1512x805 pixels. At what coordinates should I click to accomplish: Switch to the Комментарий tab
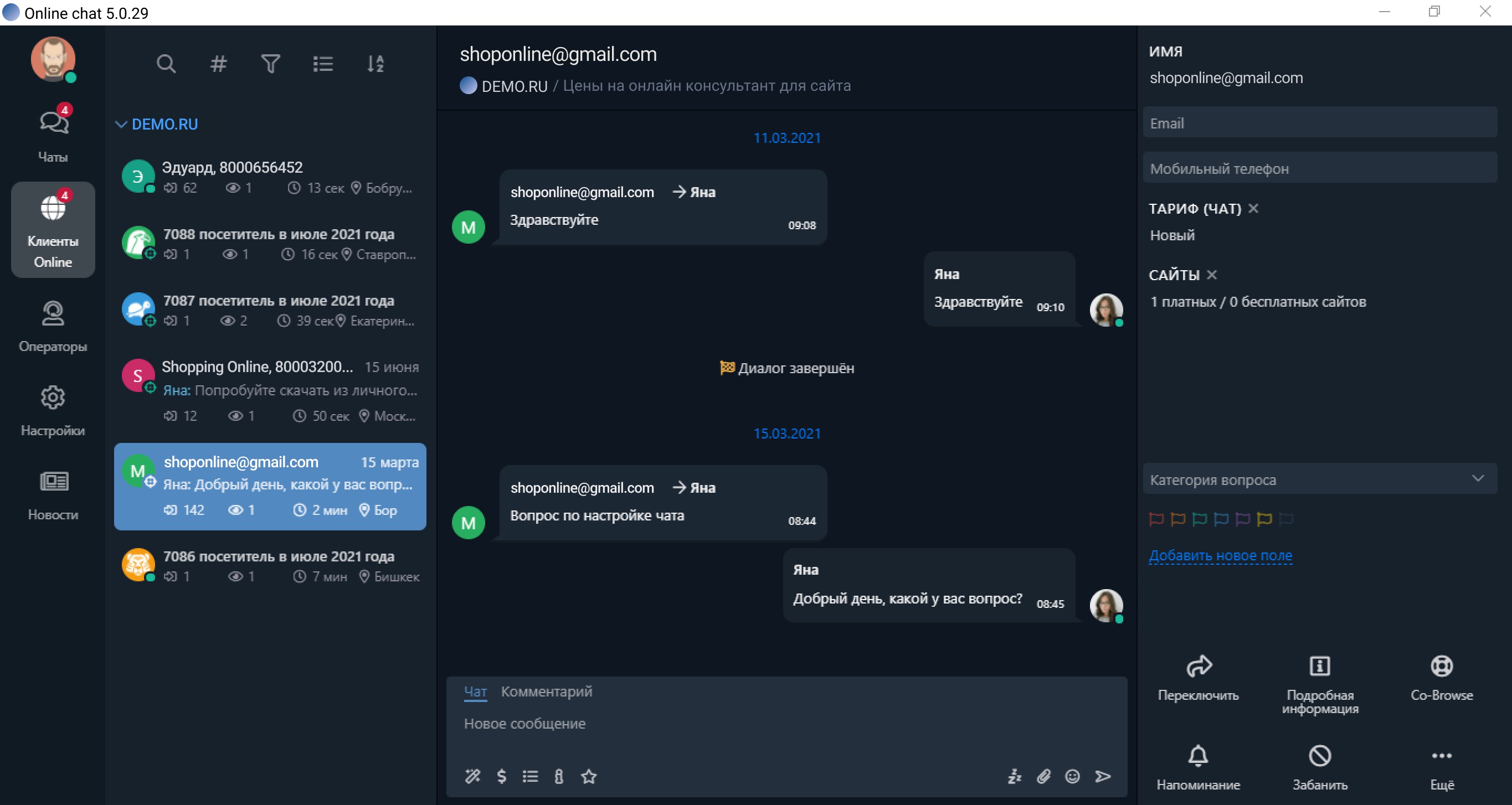[546, 691]
